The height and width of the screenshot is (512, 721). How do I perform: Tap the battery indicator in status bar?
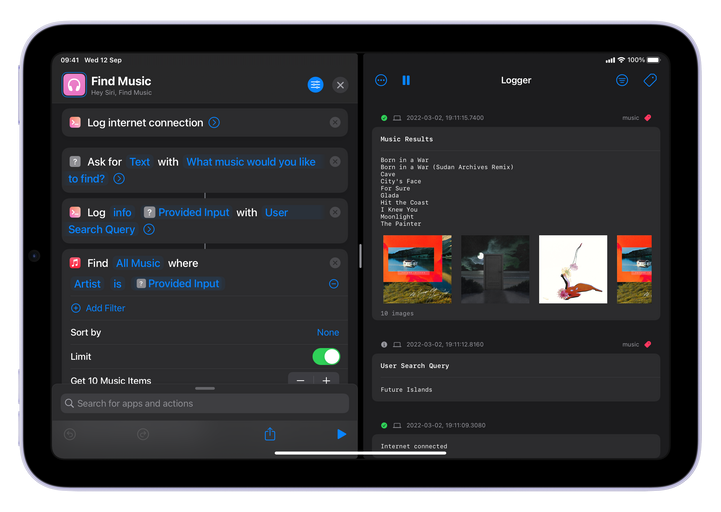(x=653, y=60)
